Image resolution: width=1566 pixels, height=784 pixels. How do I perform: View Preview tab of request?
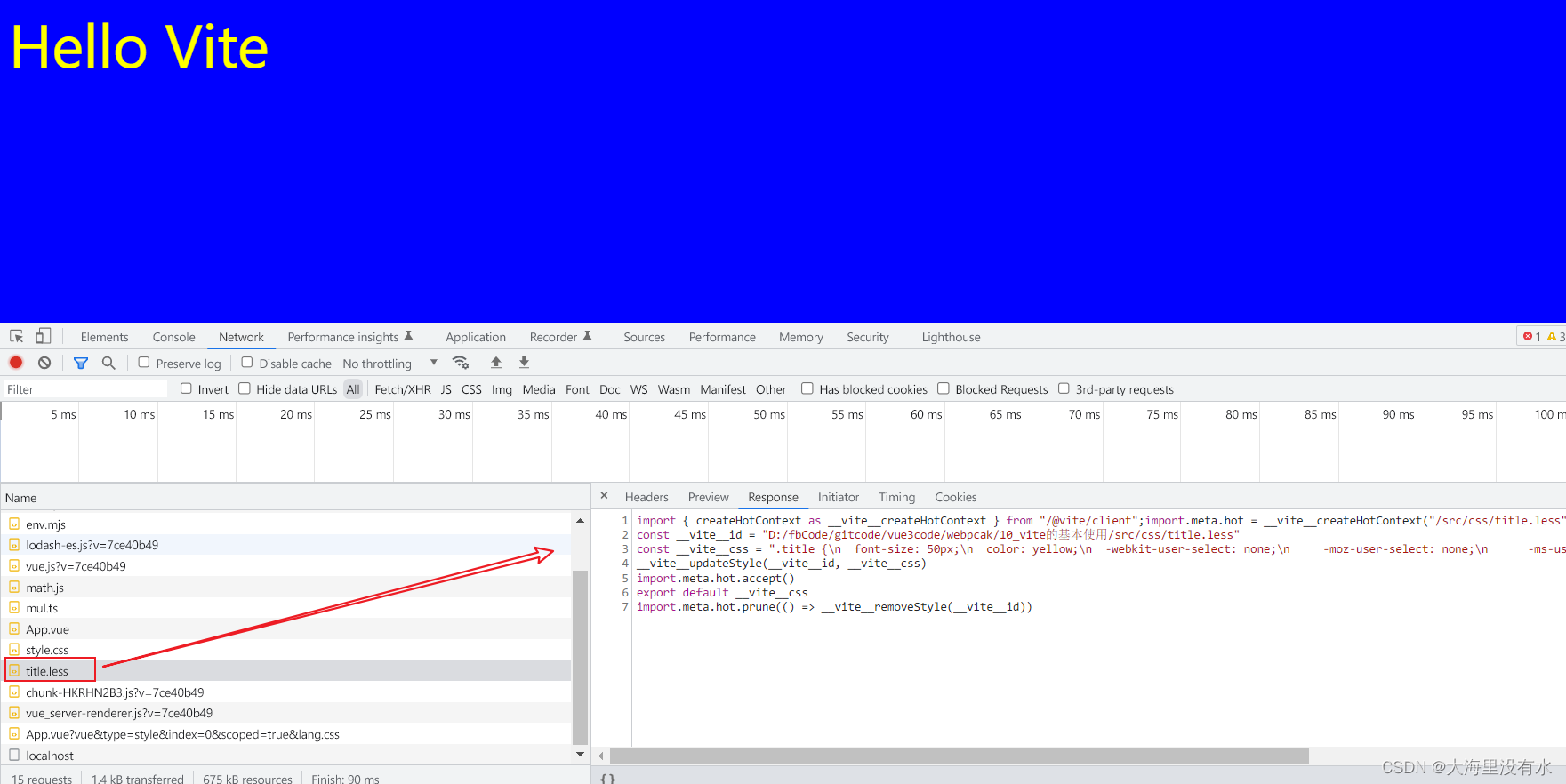[x=708, y=497]
